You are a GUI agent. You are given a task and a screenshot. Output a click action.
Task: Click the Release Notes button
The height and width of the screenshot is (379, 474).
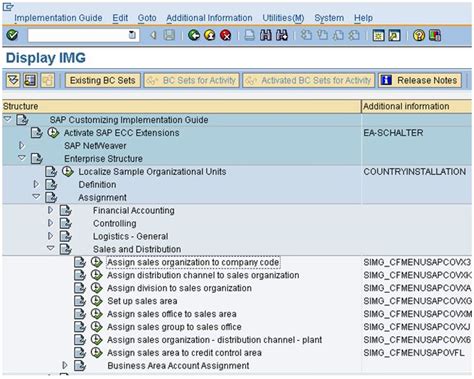[420, 80]
